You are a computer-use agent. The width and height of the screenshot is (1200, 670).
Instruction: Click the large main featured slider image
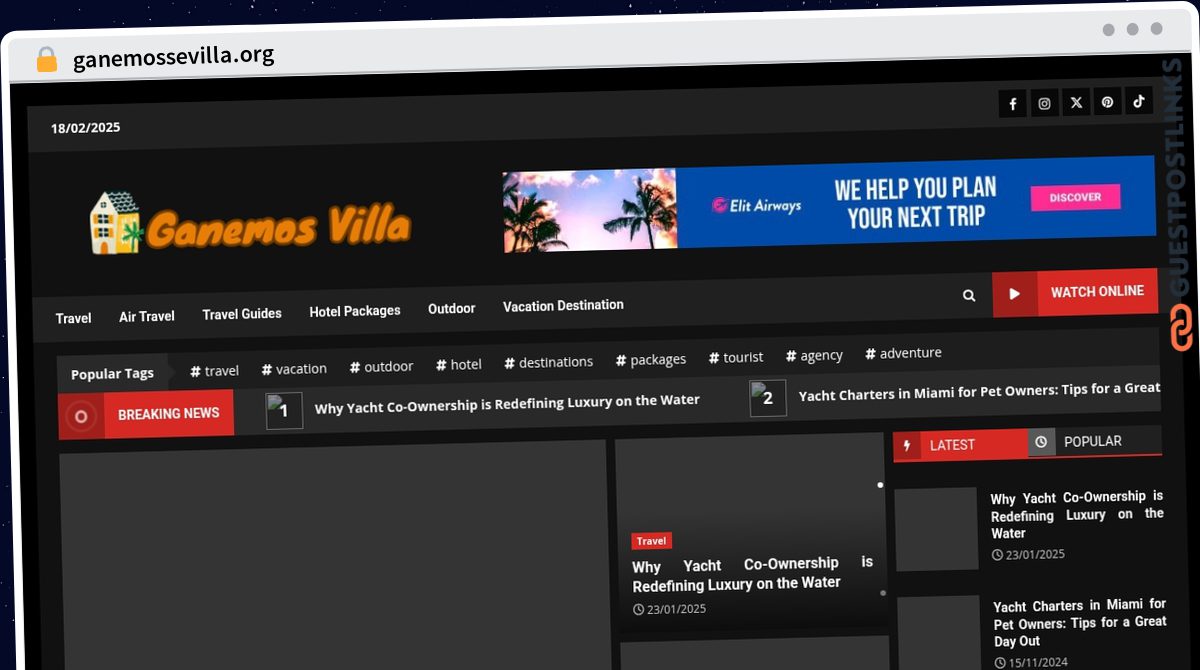pos(334,555)
